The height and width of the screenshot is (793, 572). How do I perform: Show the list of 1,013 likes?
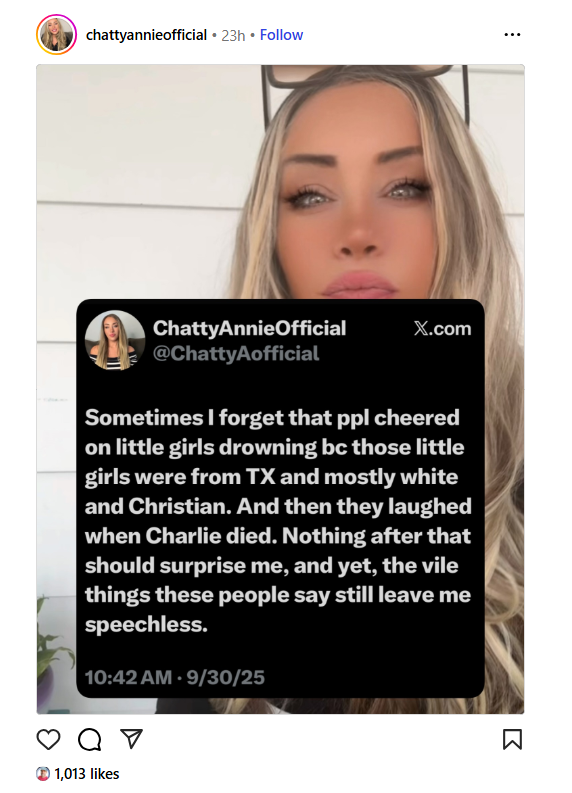[x=86, y=774]
